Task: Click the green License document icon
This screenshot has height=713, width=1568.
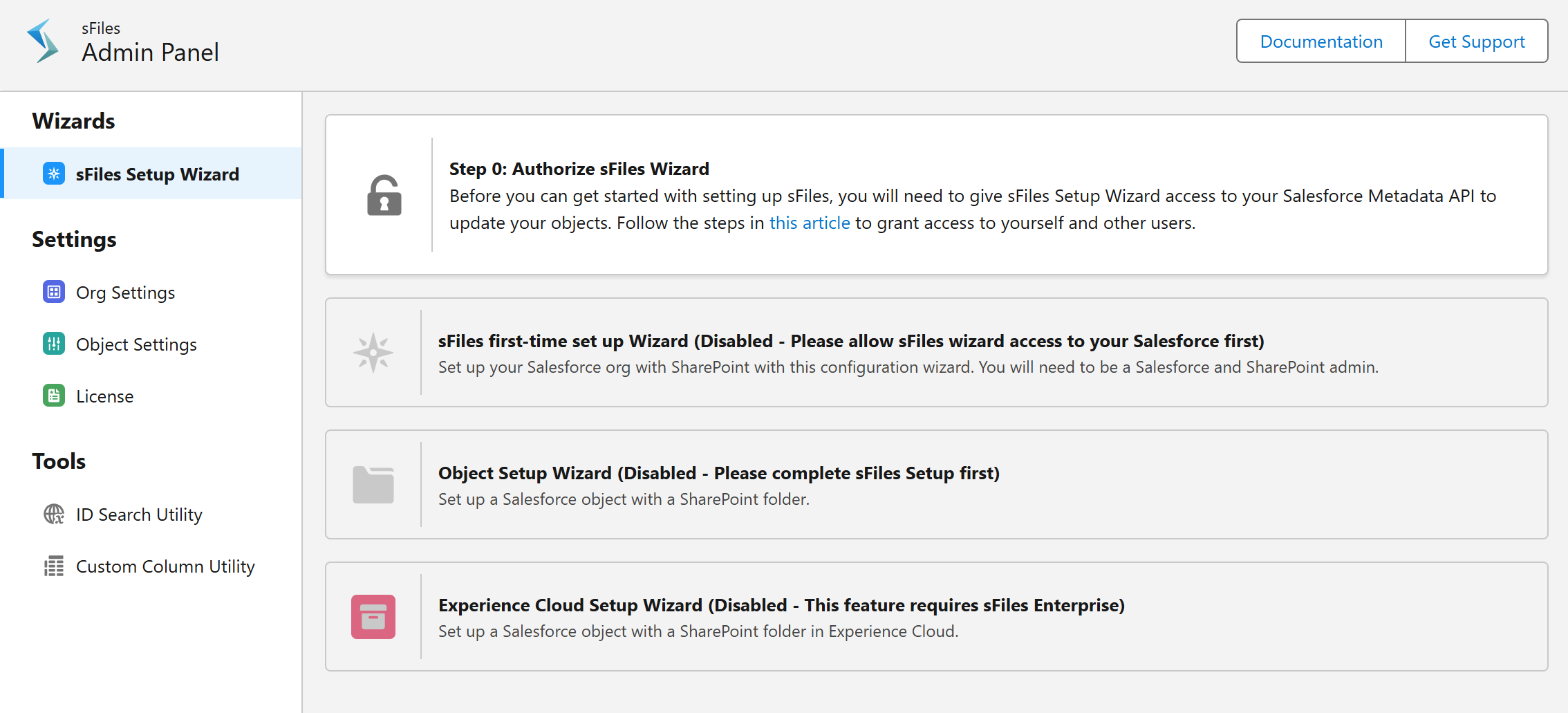Action: 54,396
